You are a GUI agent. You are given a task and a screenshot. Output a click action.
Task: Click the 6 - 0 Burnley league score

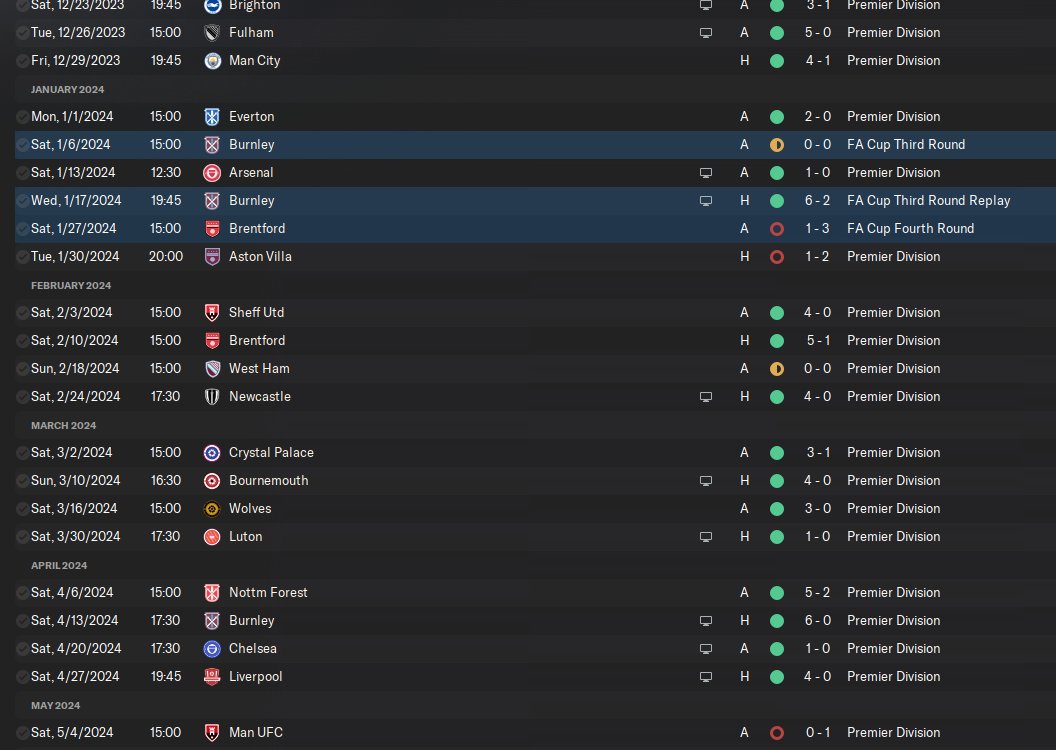pyautogui.click(x=818, y=620)
